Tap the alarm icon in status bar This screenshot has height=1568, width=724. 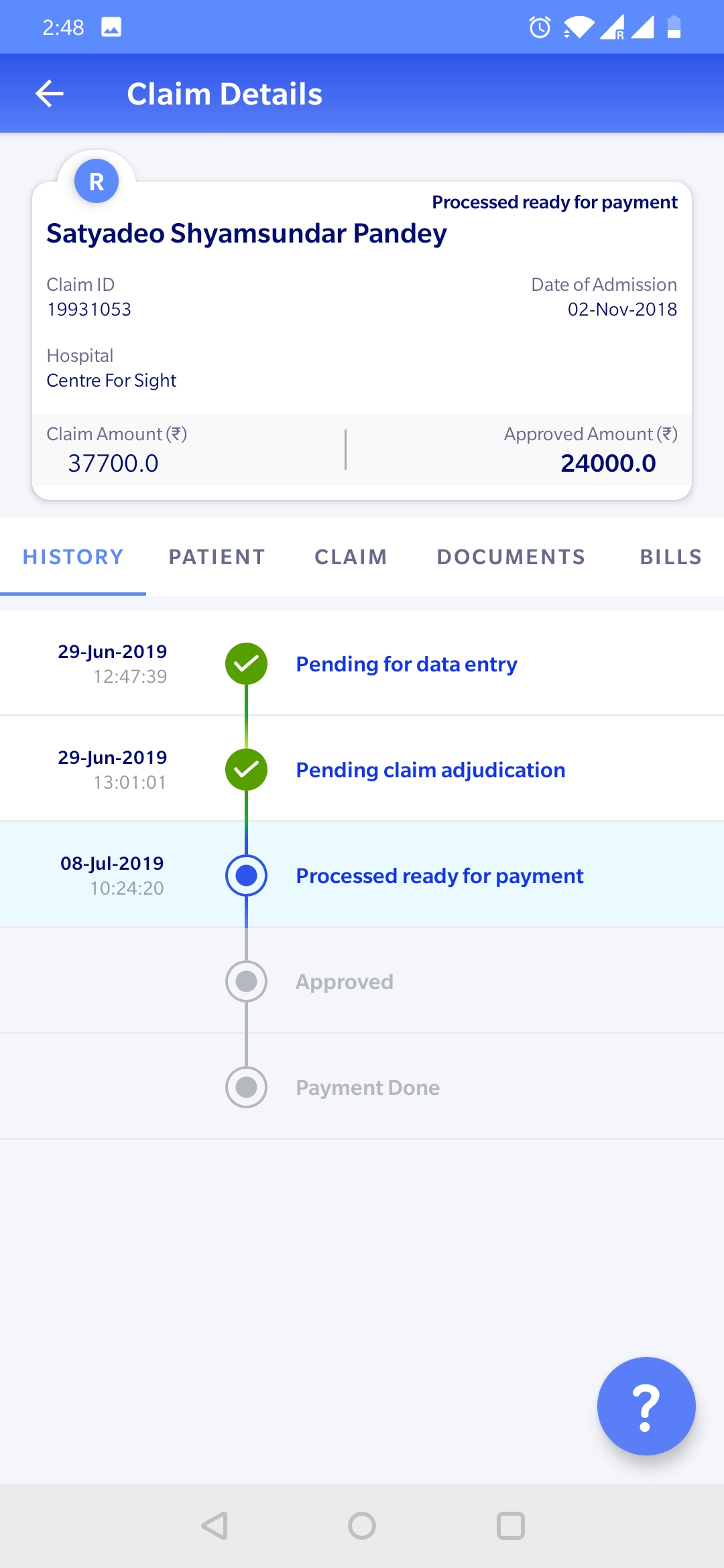pyautogui.click(x=540, y=27)
